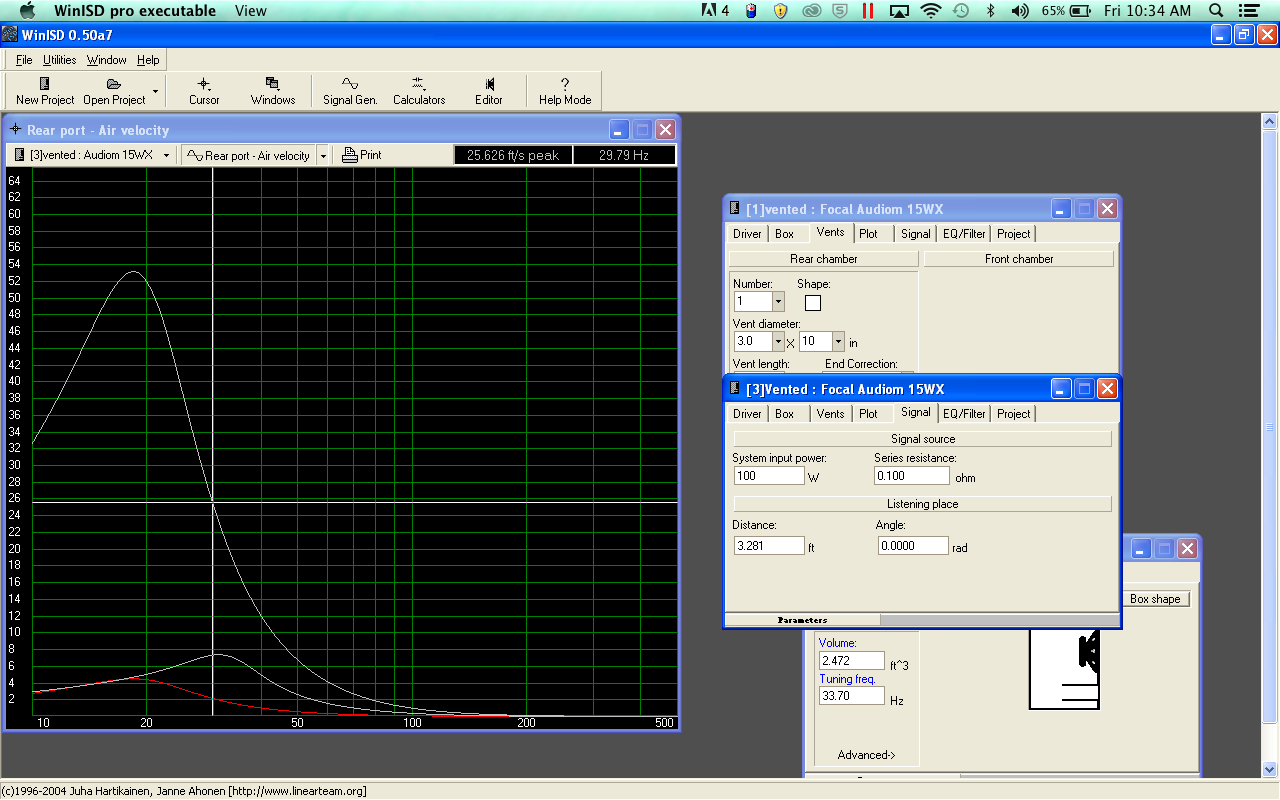
Task: Open the vent Number dropdown
Action: [x=778, y=301]
